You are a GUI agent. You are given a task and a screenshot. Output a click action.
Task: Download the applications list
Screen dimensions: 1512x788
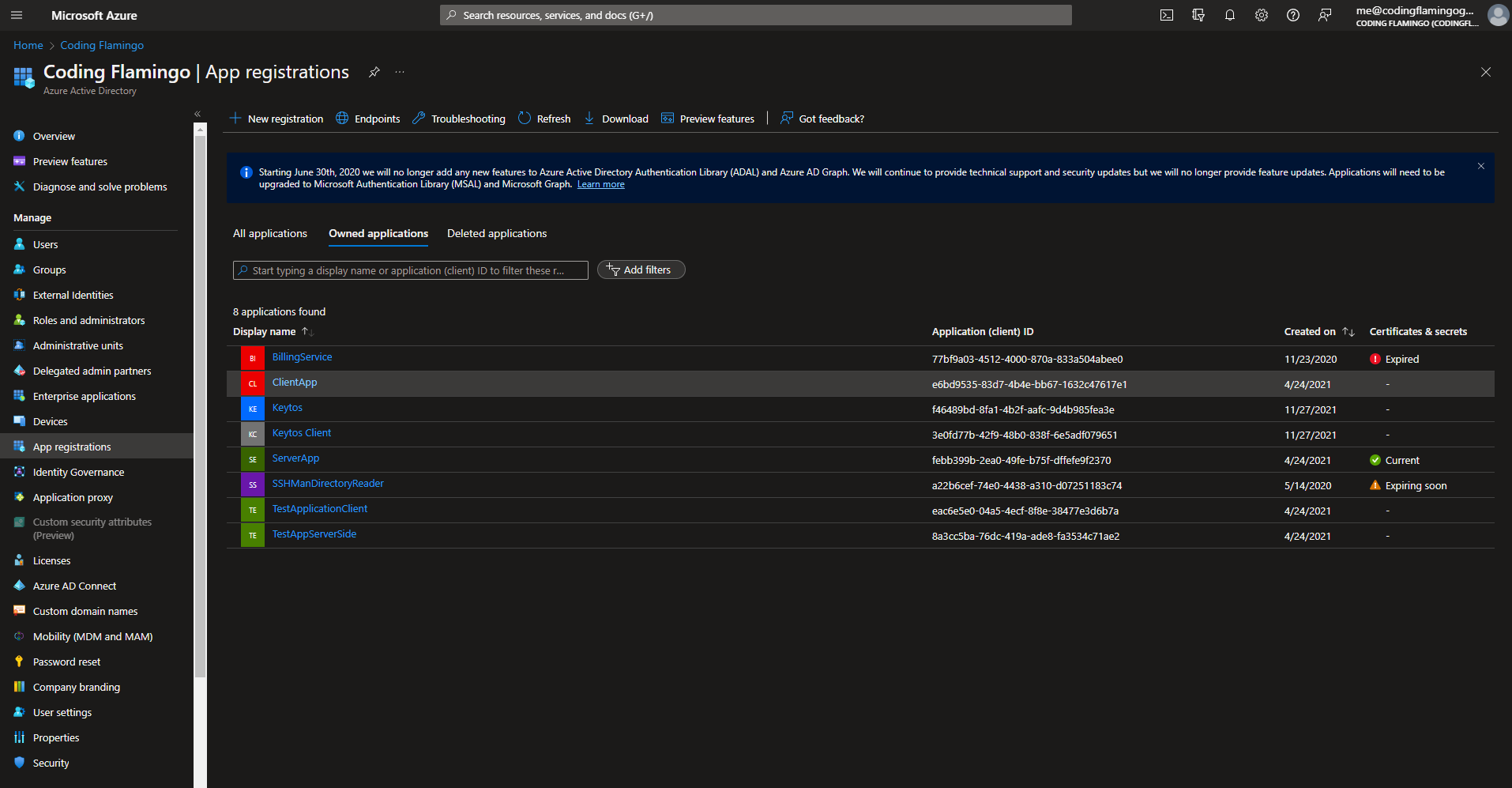[615, 119]
